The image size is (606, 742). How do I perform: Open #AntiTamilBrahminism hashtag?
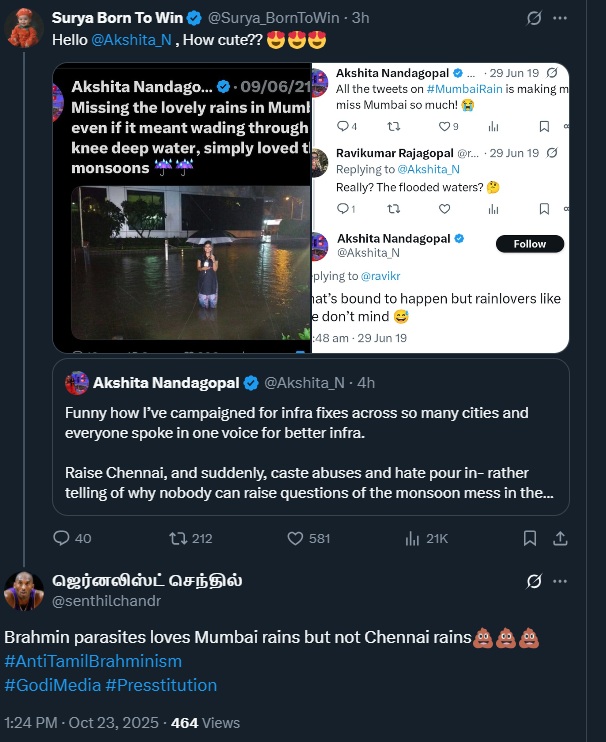(93, 661)
